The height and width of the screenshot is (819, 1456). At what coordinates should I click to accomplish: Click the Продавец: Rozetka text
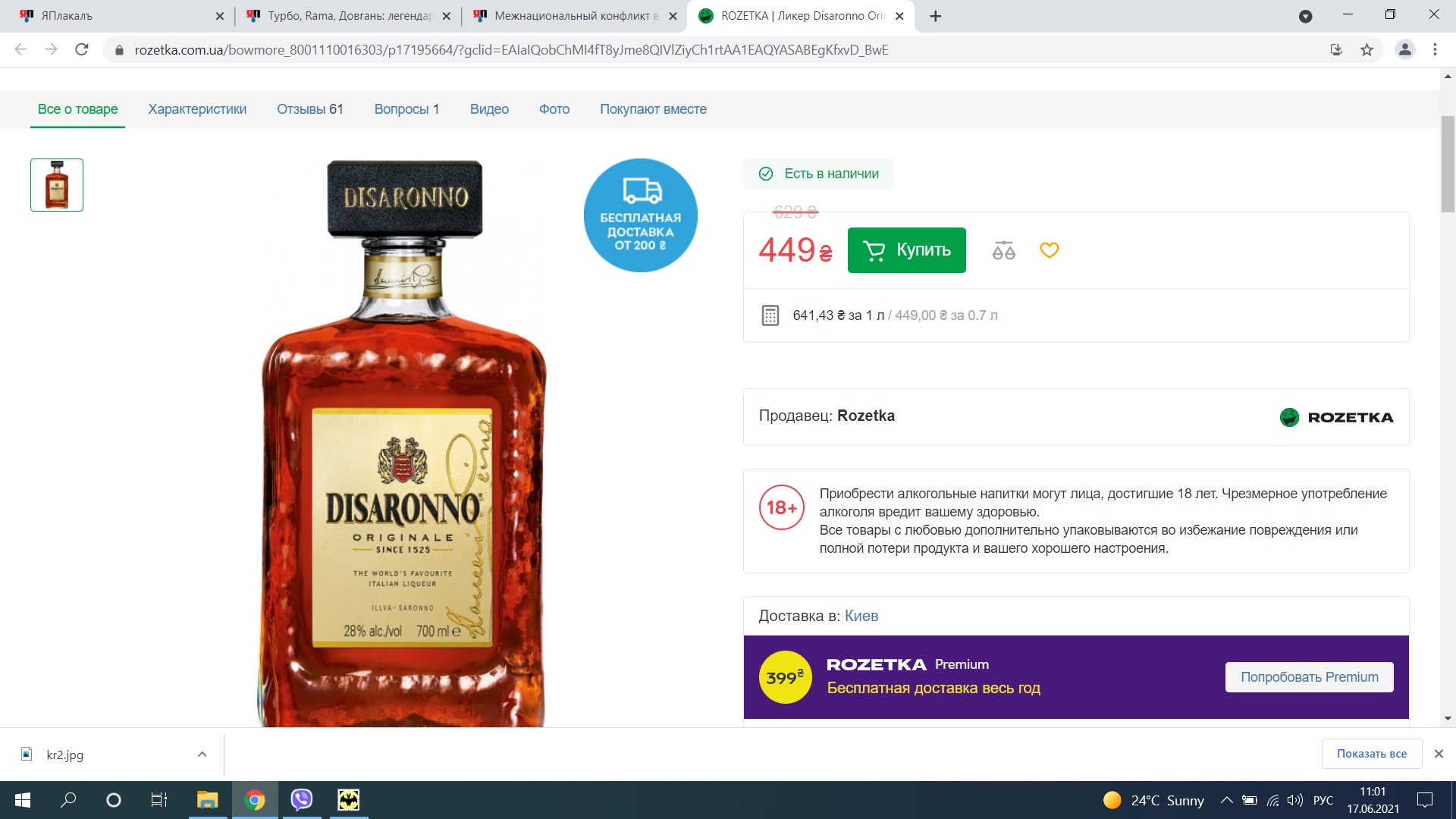827,416
